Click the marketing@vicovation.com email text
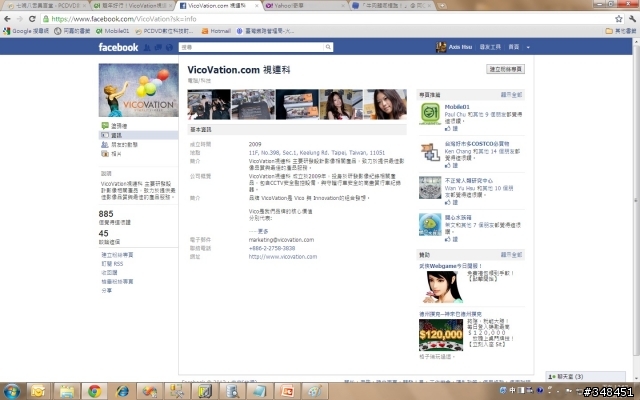640x400 pixels. tap(281, 240)
